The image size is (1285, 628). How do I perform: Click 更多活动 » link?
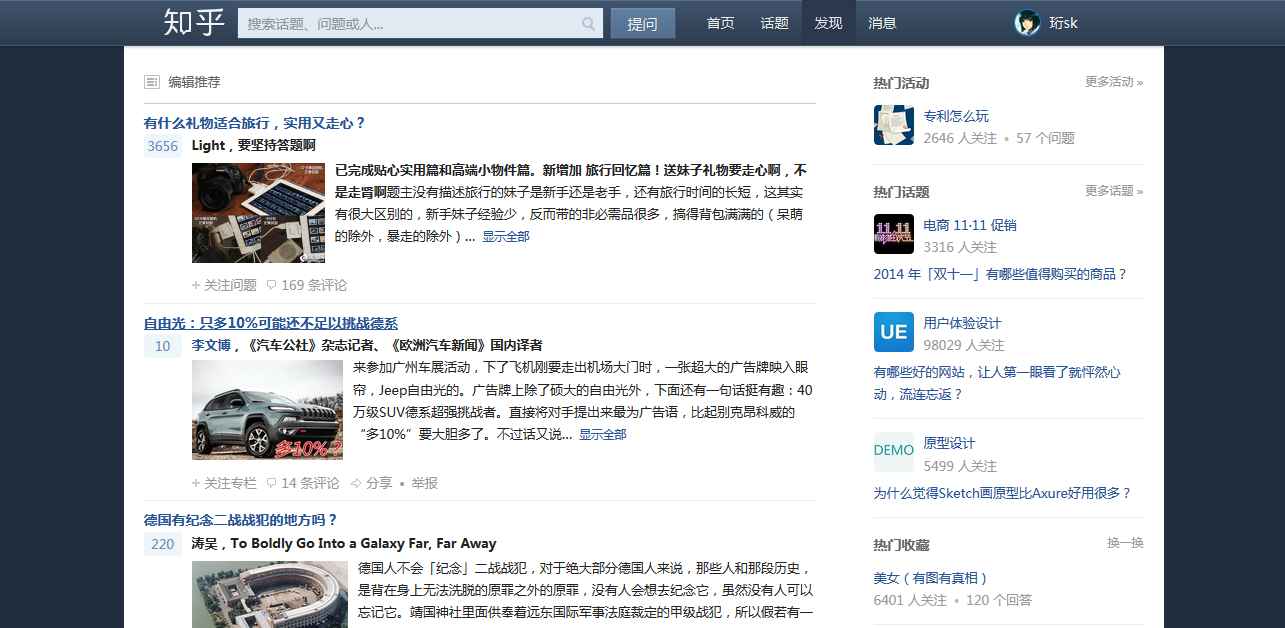(1114, 82)
